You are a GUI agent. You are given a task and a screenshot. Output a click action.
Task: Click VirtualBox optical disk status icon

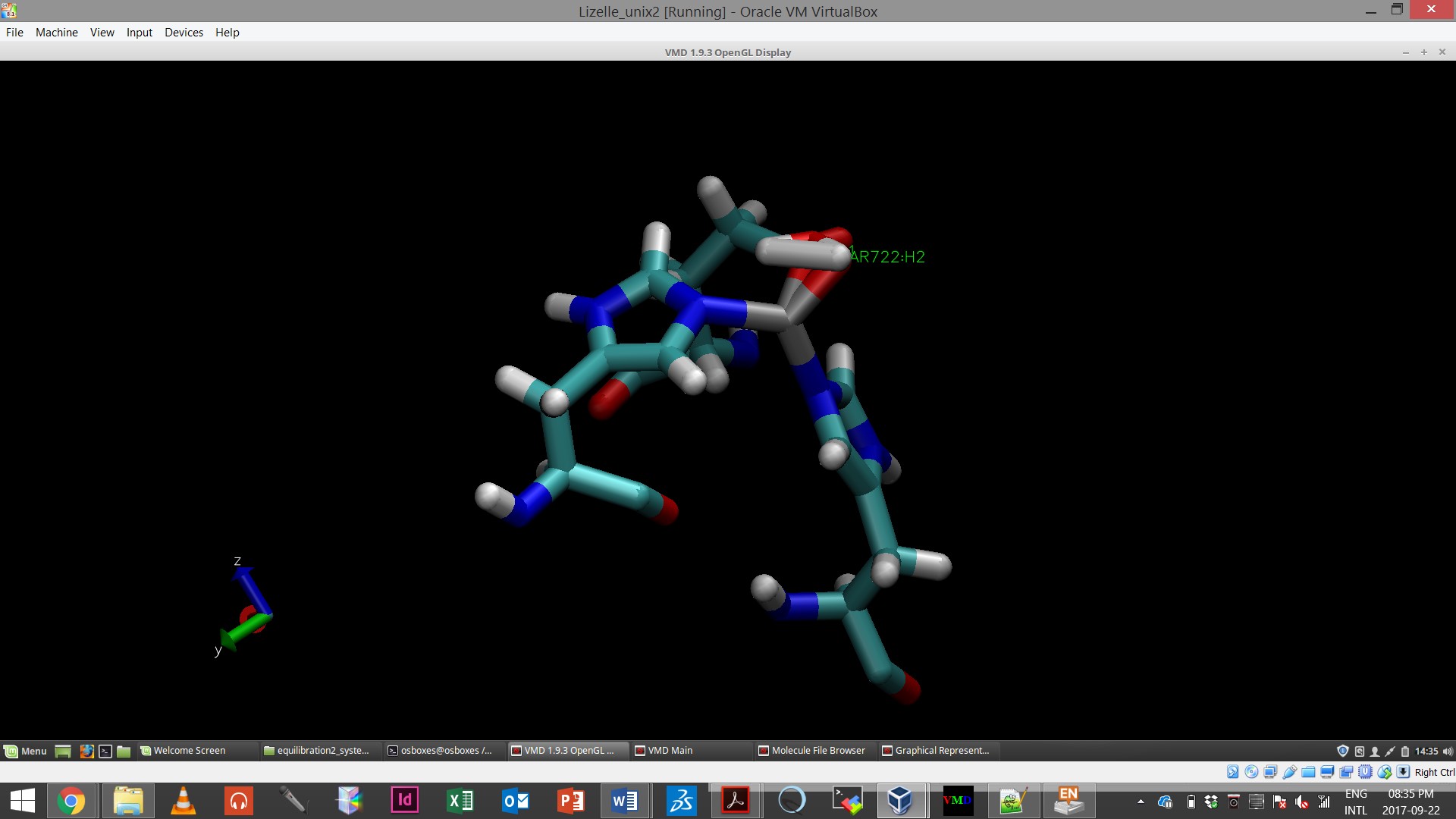[x=1251, y=772]
